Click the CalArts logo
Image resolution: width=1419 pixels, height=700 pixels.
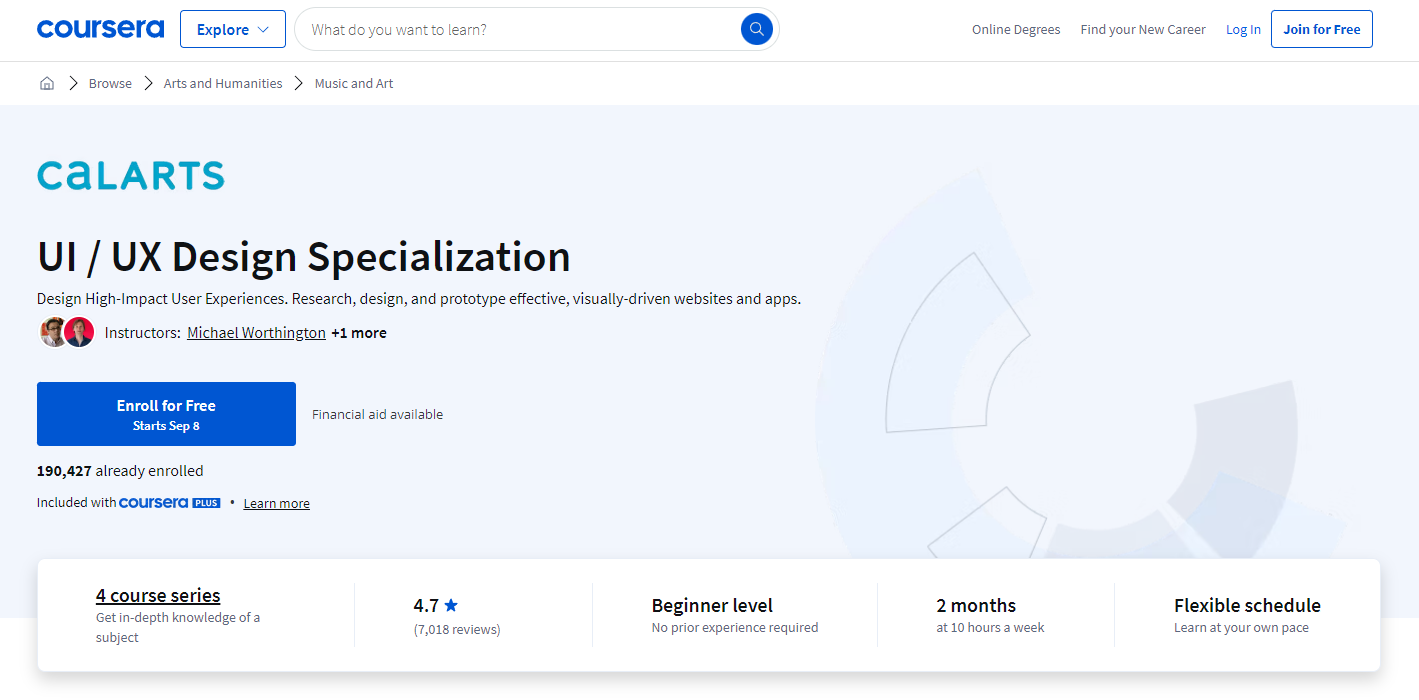tap(130, 176)
